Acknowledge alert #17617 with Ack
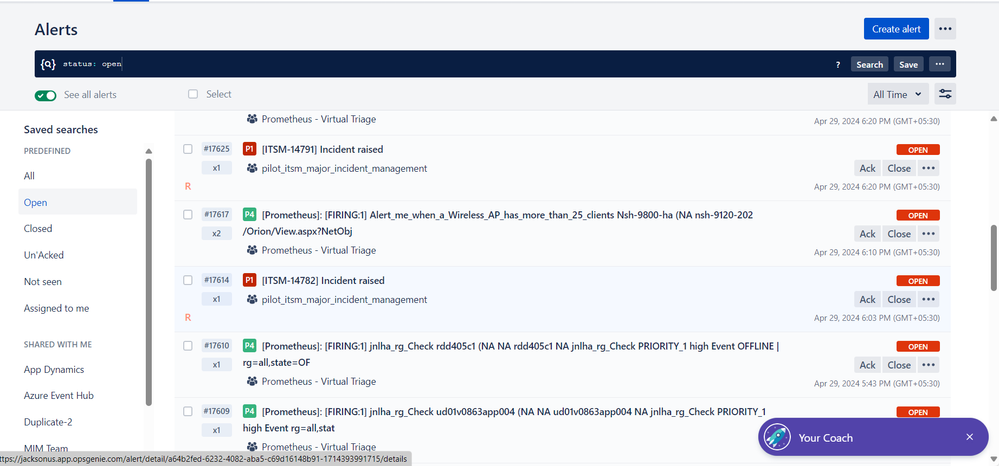This screenshot has width=999, height=466. (867, 234)
